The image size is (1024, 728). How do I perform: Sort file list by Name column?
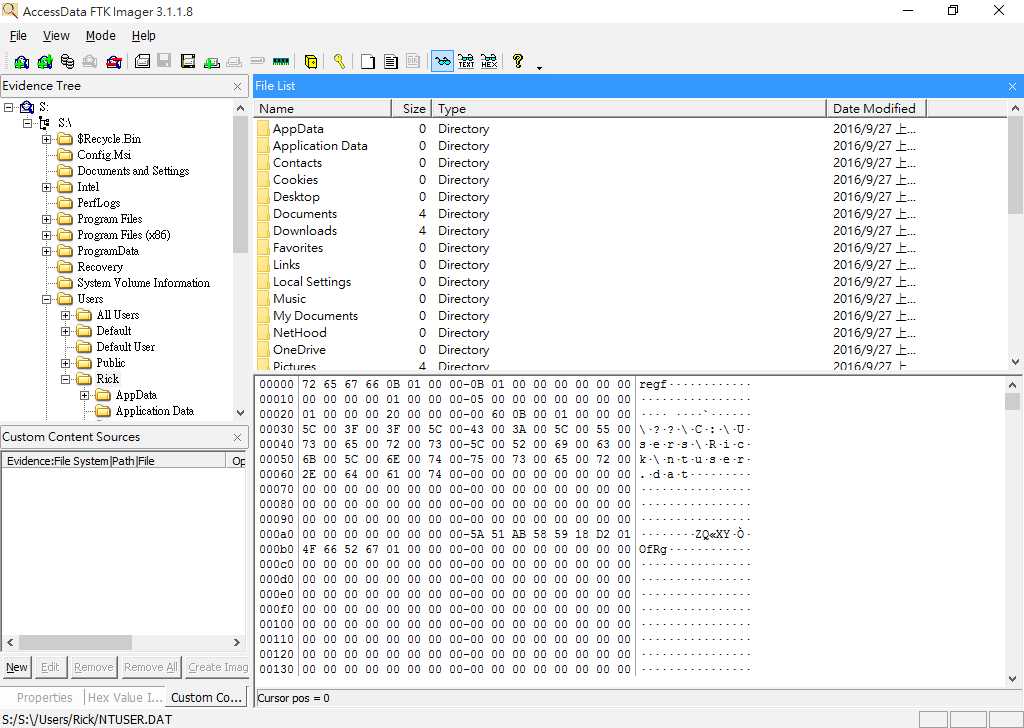[323, 108]
